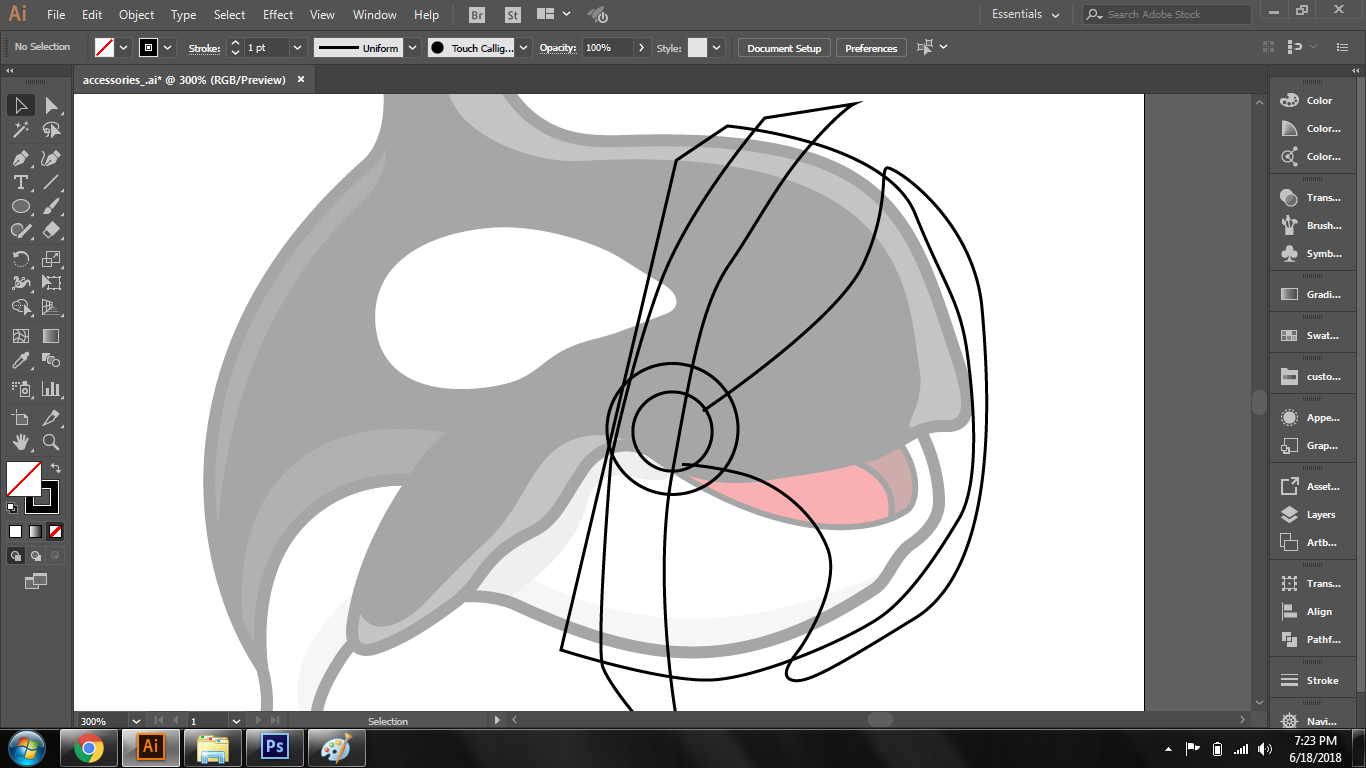1366x768 pixels.
Task: Swap fill and stroke colors
Action: pos(56,467)
